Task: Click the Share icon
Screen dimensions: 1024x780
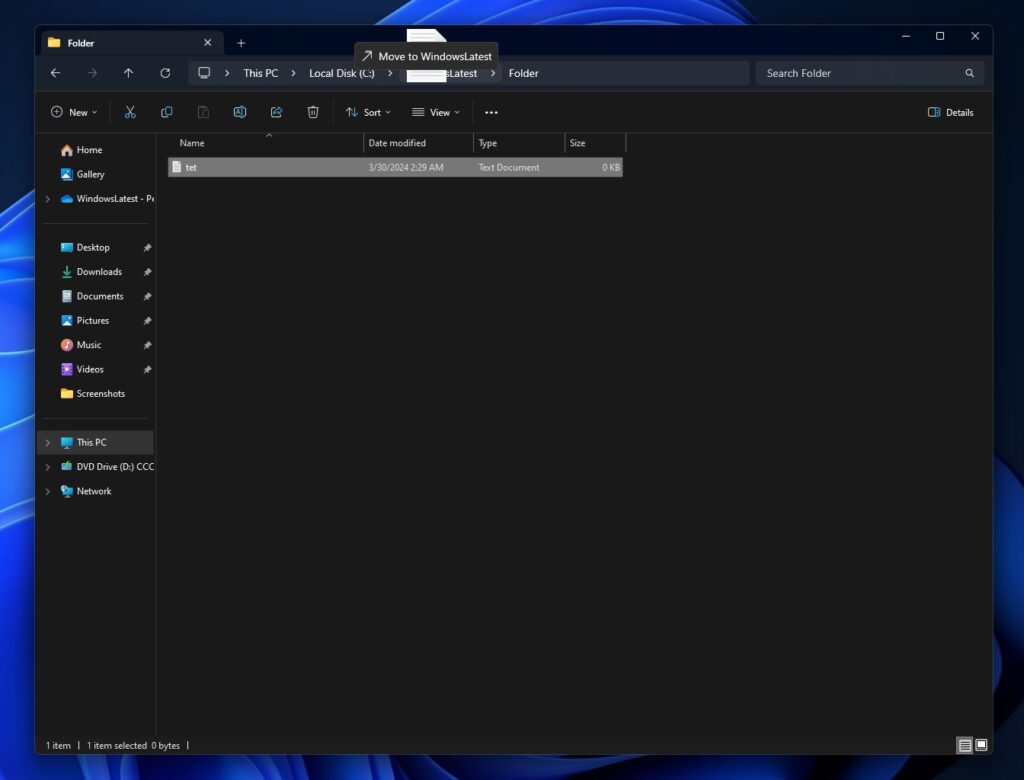Action: (x=276, y=112)
